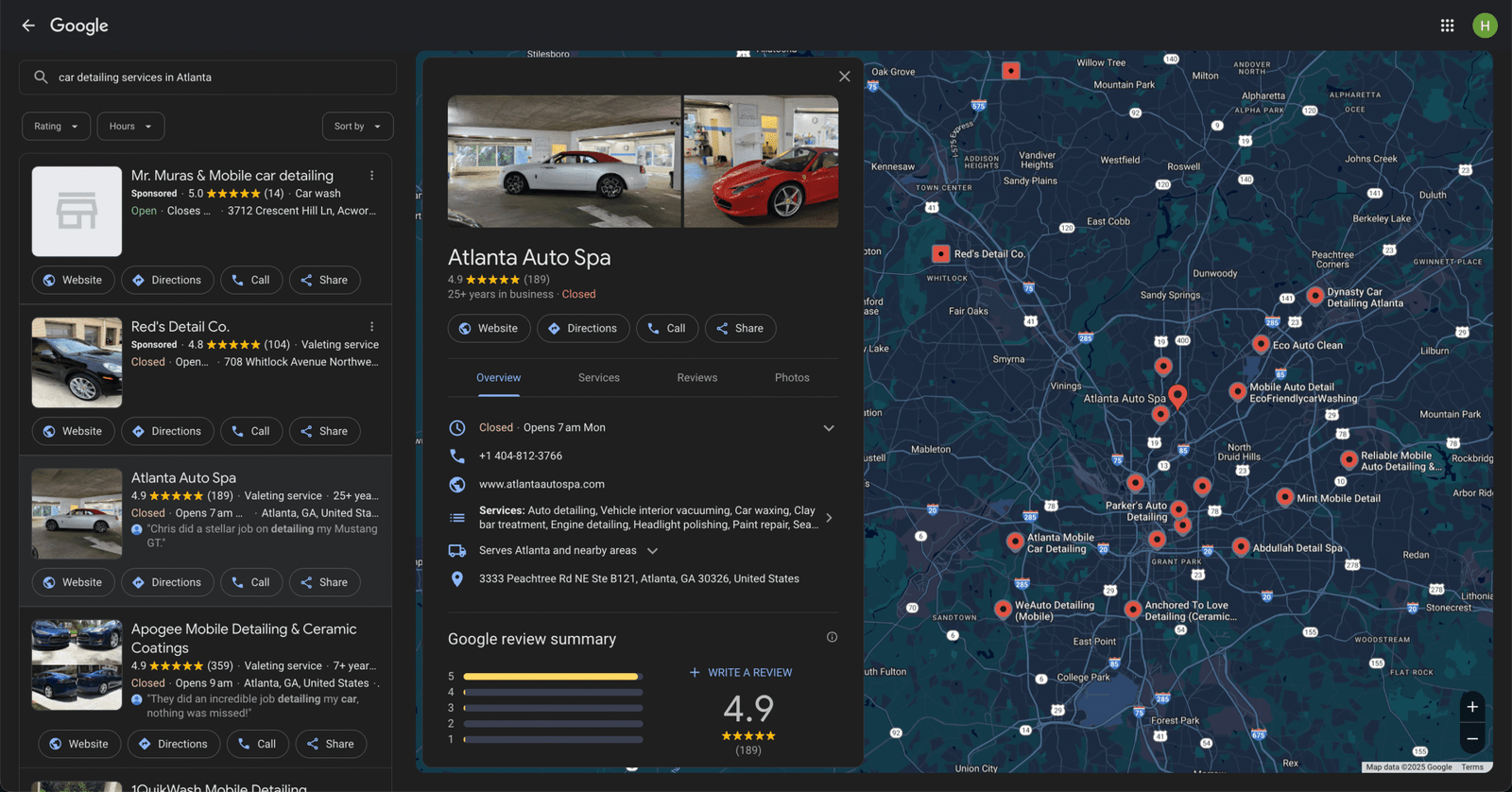Click the Red's Detail Co. map marker
This screenshot has height=792, width=1512.
[x=940, y=253]
